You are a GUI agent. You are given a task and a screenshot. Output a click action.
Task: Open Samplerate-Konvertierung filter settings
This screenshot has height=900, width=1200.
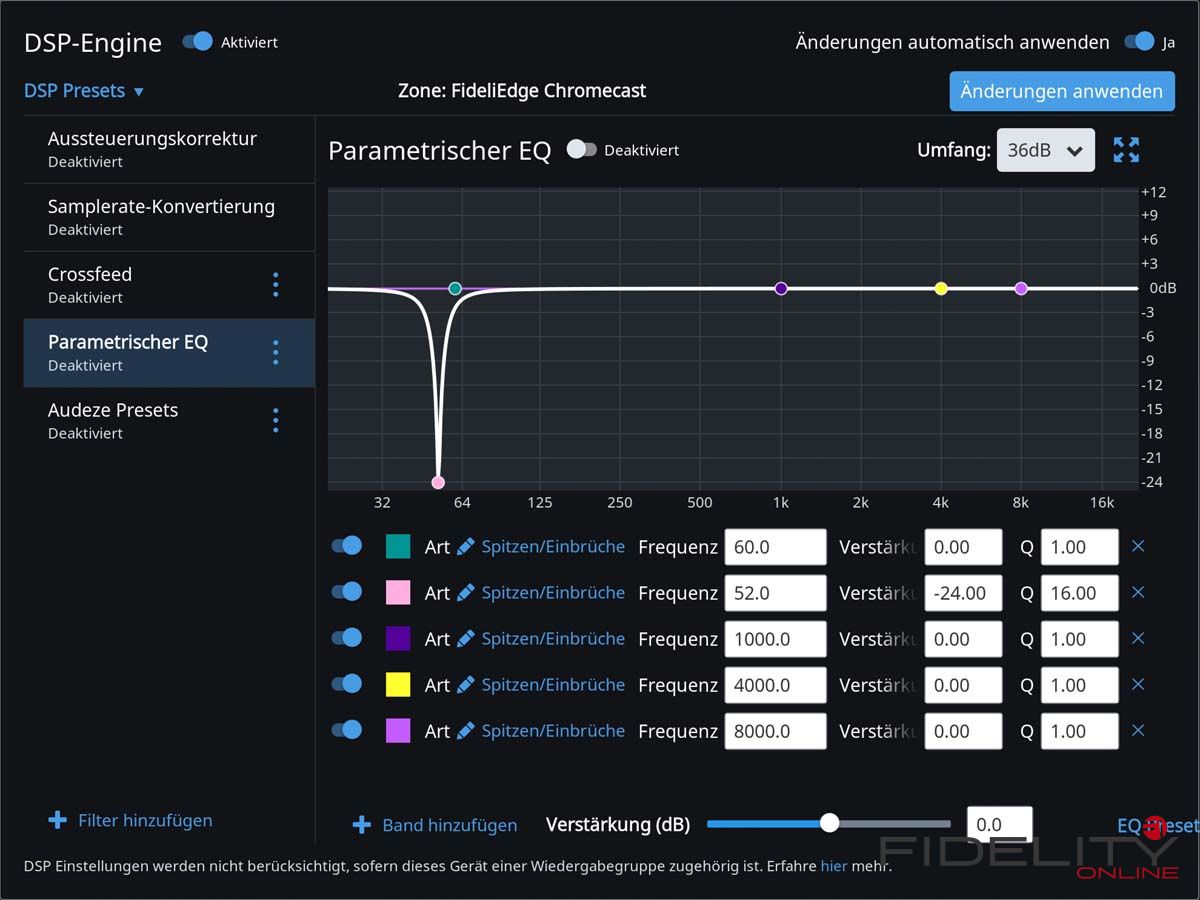[161, 216]
